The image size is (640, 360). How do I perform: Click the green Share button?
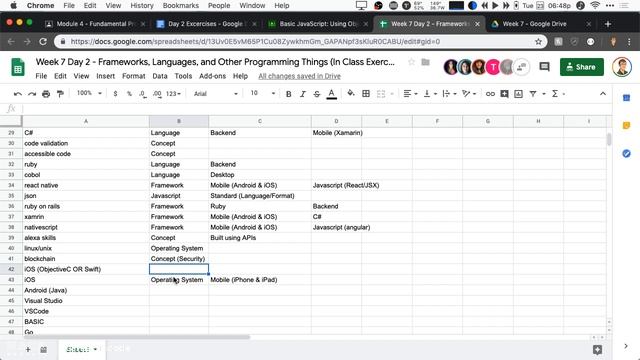coord(582,67)
